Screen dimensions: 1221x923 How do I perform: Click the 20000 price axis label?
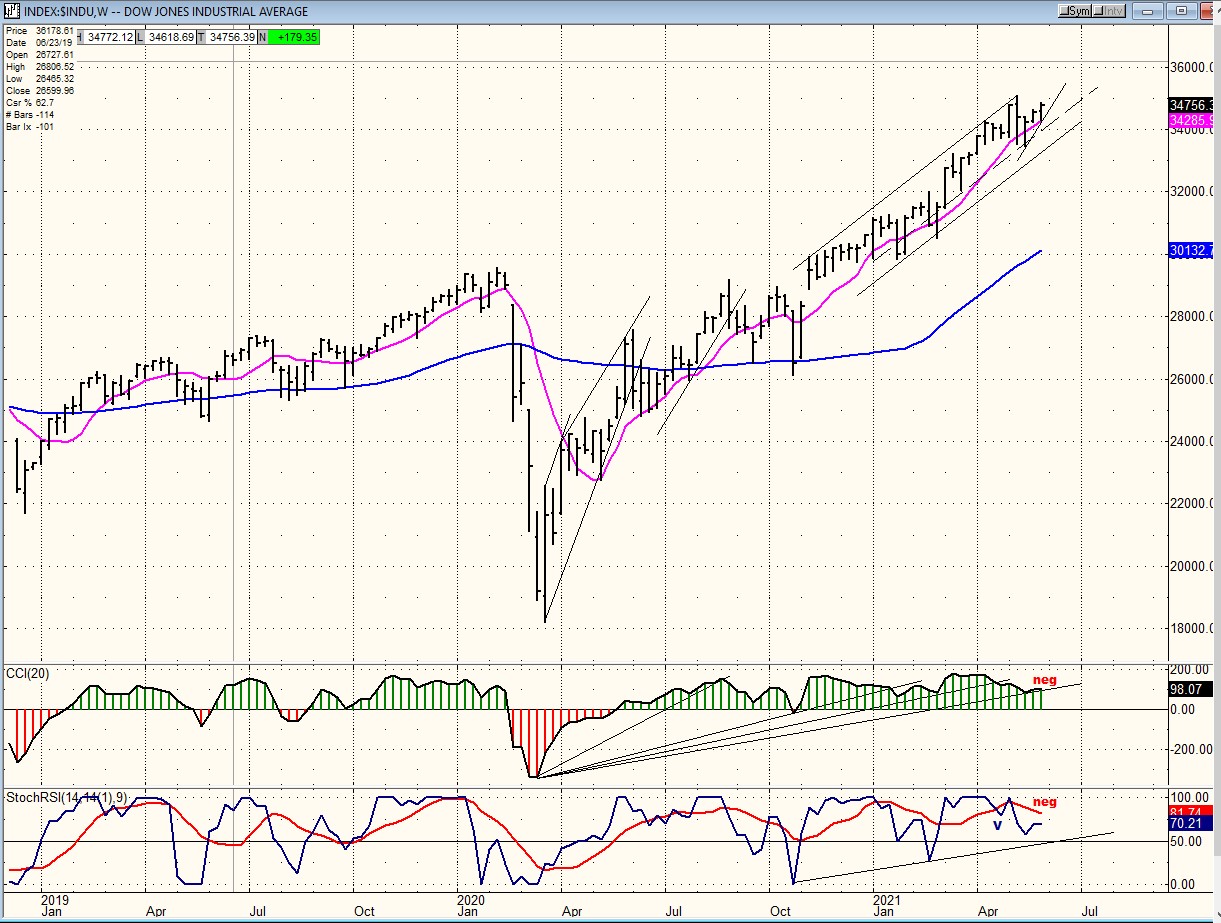point(1192,567)
